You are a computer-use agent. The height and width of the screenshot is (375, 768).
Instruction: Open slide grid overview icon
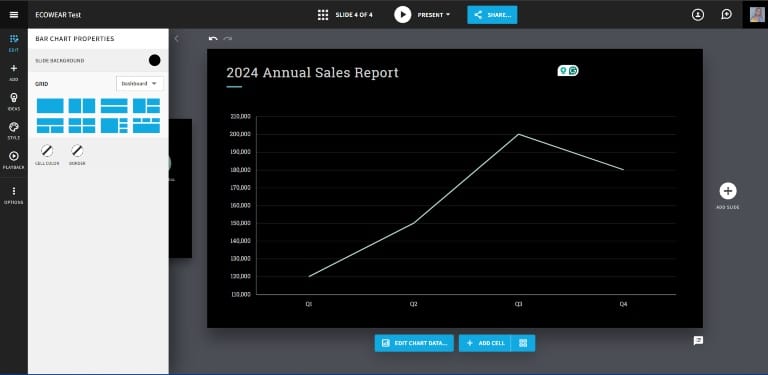point(323,15)
